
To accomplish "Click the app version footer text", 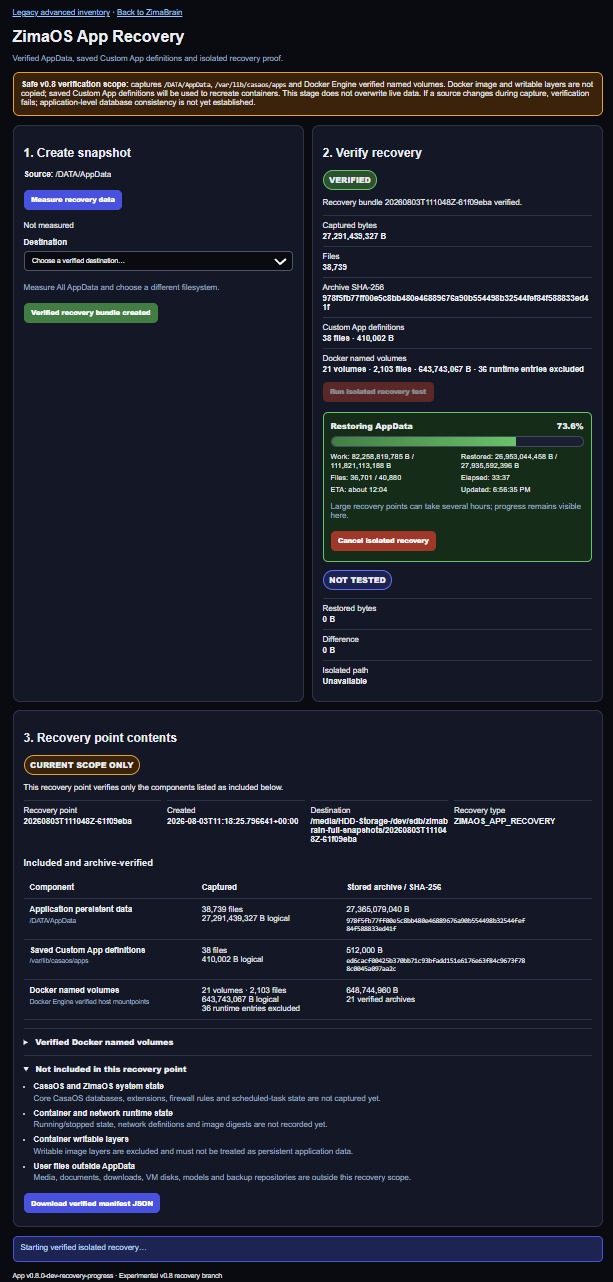I will [x=116, y=1275].
